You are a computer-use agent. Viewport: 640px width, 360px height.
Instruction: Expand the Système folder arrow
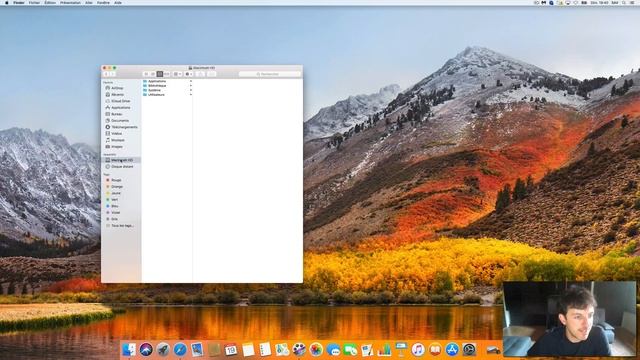191,90
